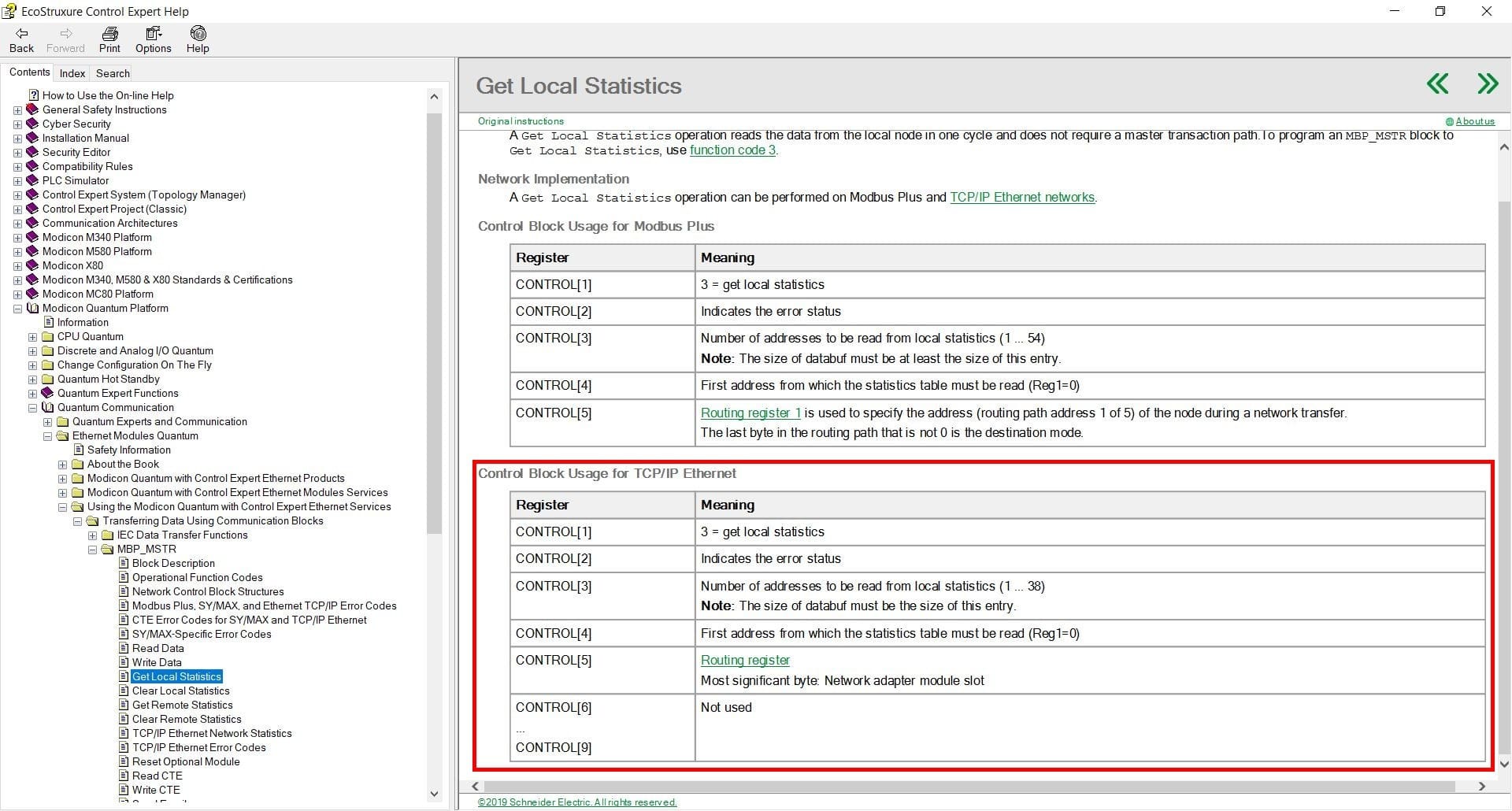Click the horizontal scrollbar of help content
This screenshot has height=811, width=1512.
click(969, 786)
